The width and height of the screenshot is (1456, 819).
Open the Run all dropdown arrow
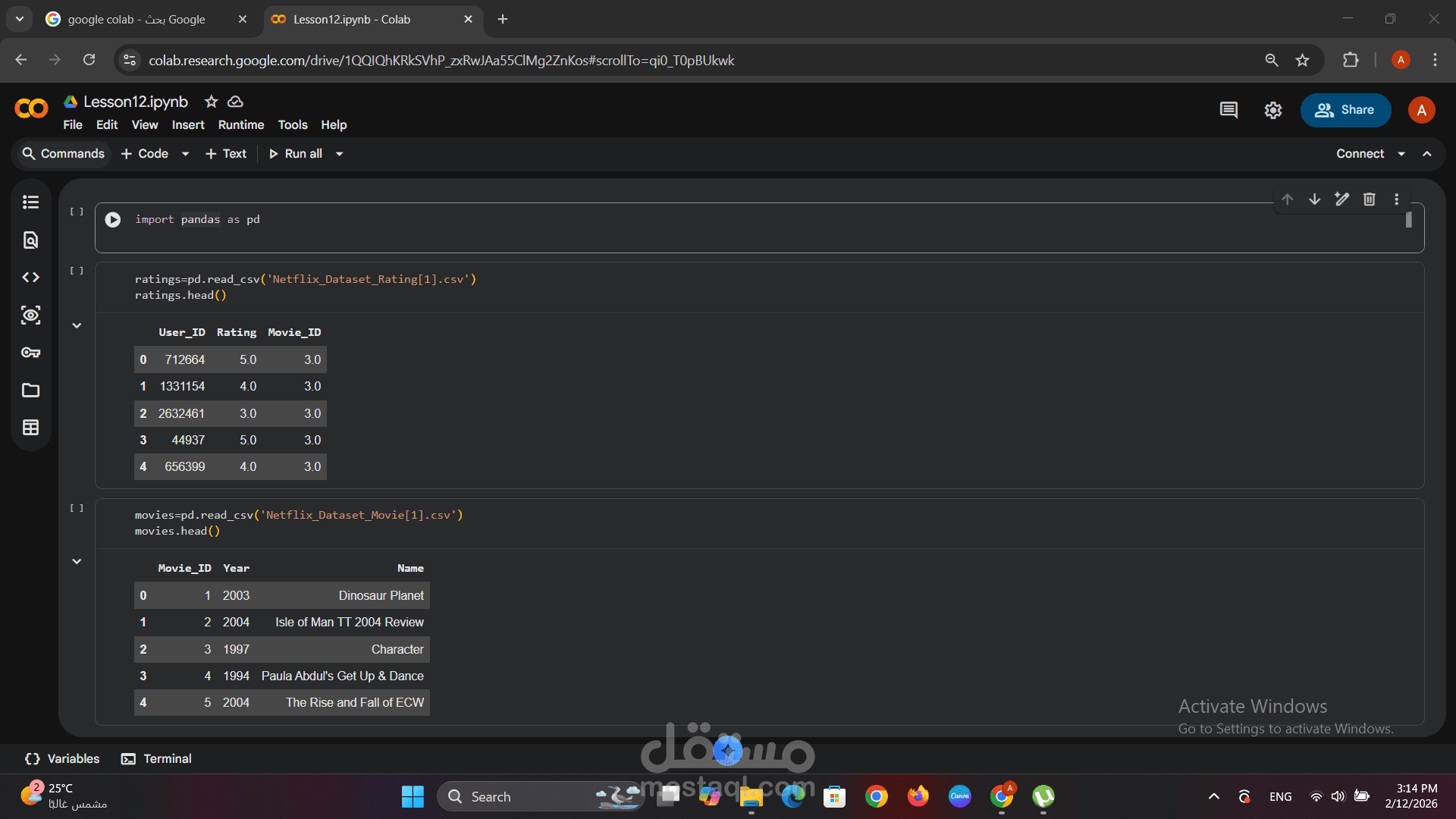click(x=340, y=154)
